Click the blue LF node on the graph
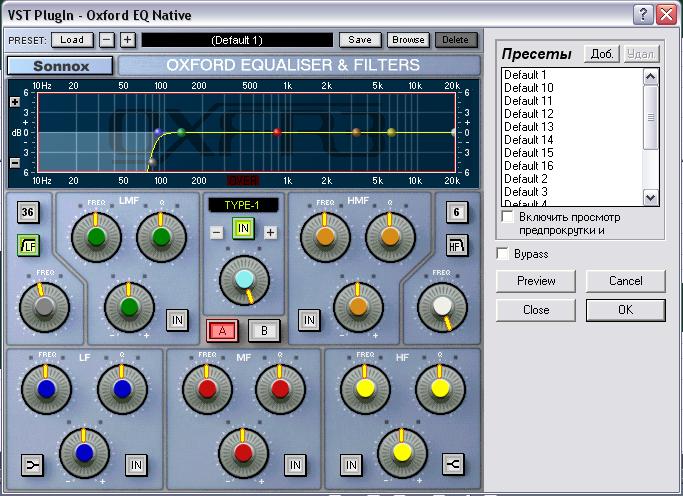The height and width of the screenshot is (496, 683). 158,132
